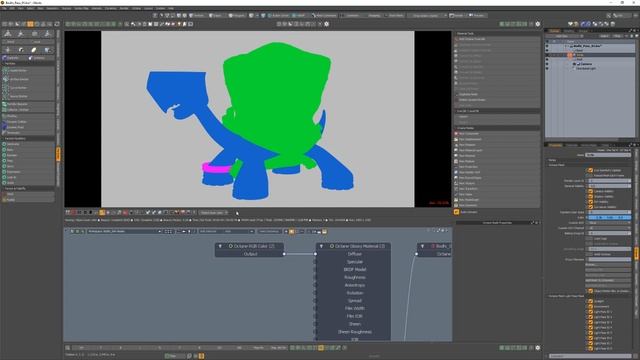Click the gear icon above the Material Tools panel
Viewport: 640px width, 360px height.
pyautogui.click(x=538, y=24)
